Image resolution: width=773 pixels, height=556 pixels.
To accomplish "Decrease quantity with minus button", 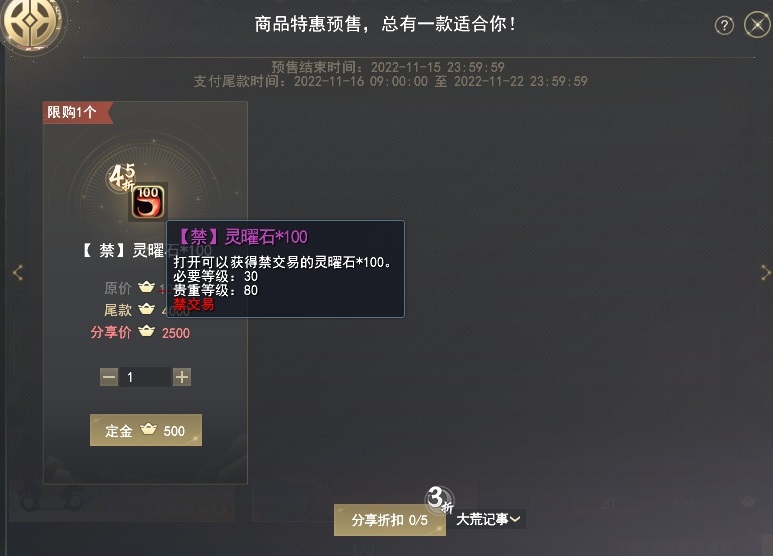I will coord(109,378).
